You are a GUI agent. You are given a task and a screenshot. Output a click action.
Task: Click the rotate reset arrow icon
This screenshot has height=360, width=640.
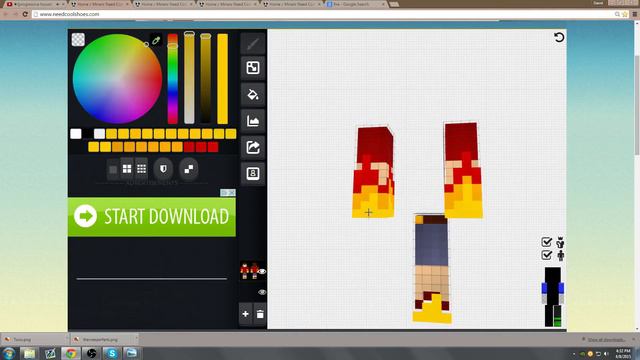click(559, 38)
